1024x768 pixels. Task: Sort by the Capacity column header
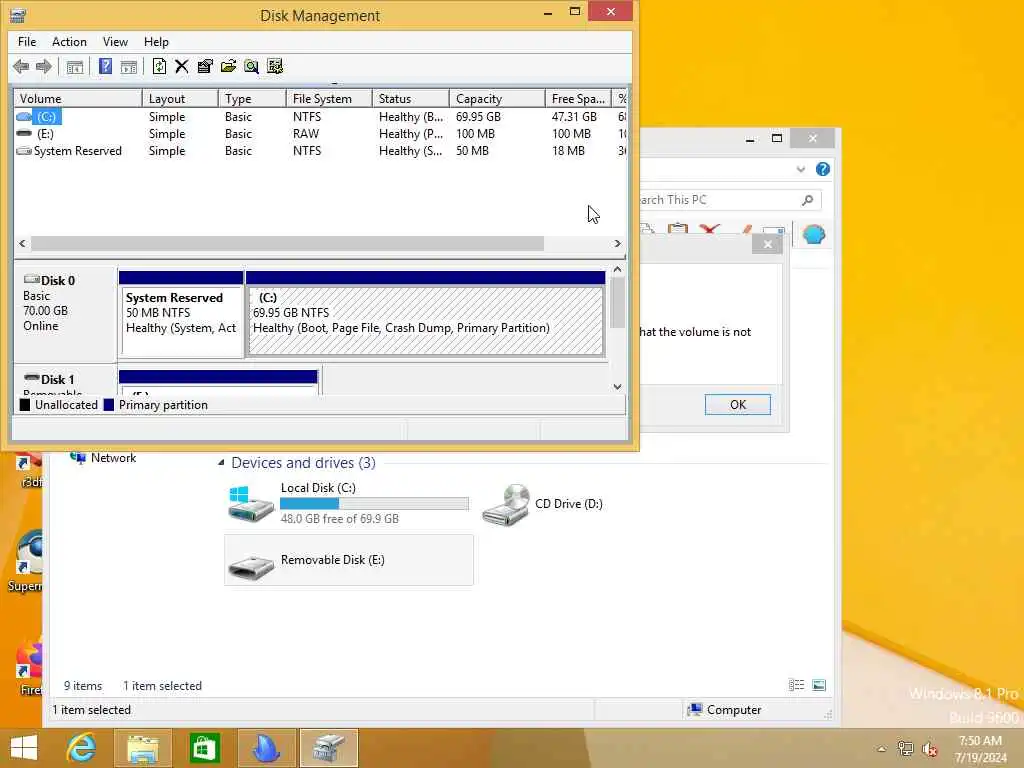pyautogui.click(x=497, y=99)
